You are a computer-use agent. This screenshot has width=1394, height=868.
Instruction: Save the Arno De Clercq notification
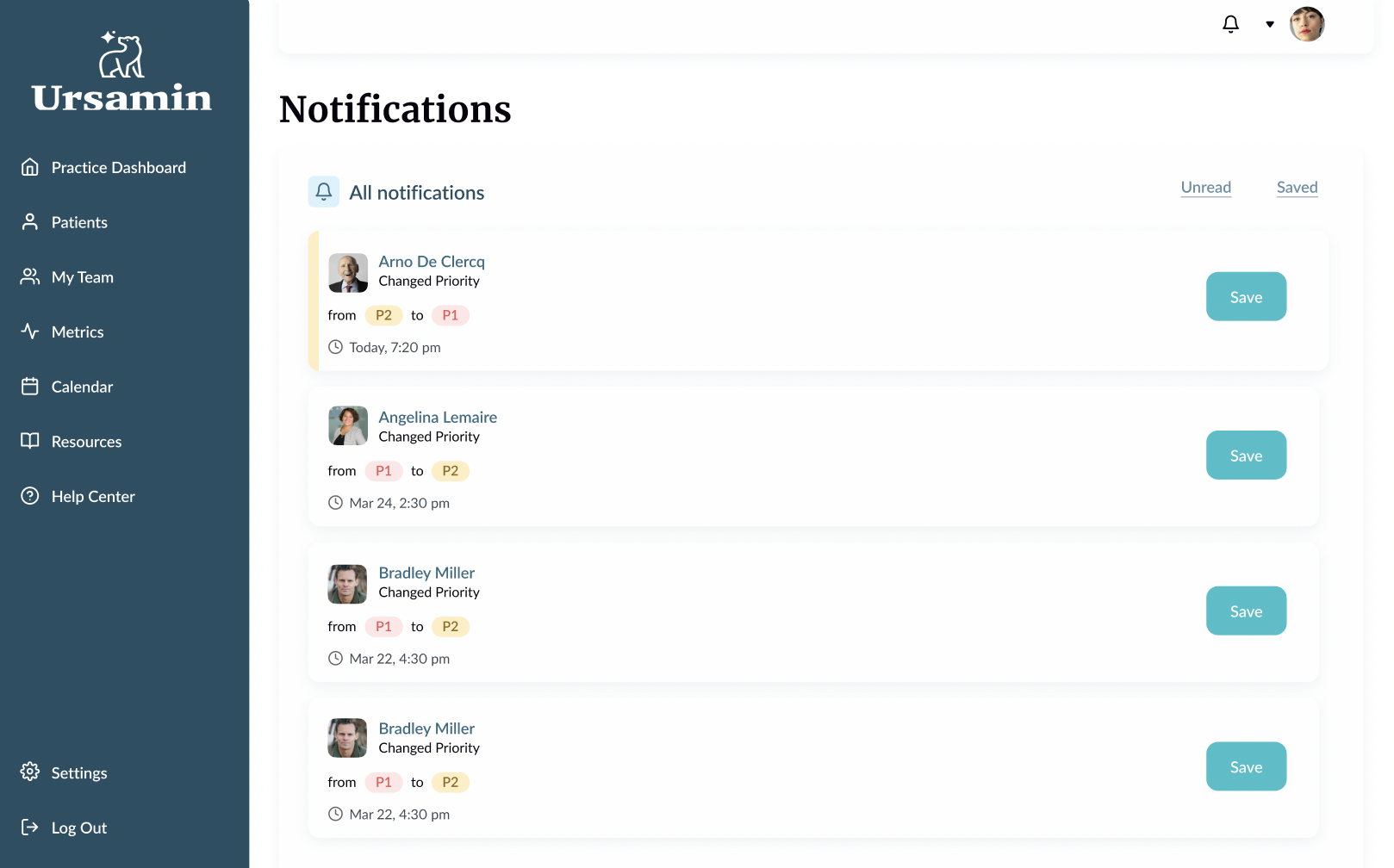pyautogui.click(x=1246, y=297)
